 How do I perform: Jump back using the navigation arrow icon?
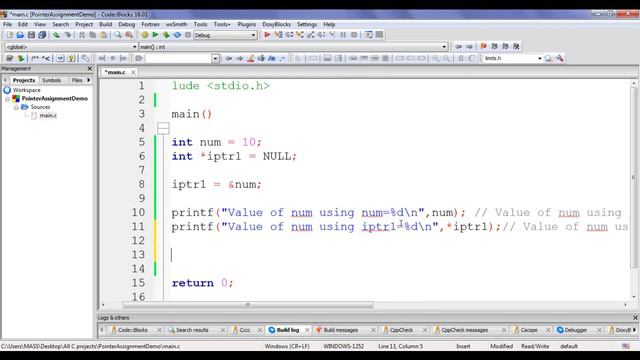(x=458, y=47)
